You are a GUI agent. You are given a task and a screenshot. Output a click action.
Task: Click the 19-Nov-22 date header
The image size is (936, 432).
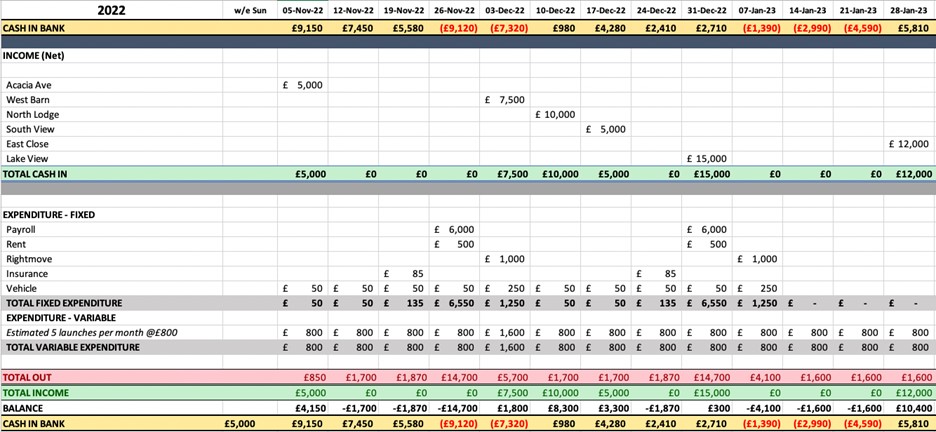(x=404, y=10)
